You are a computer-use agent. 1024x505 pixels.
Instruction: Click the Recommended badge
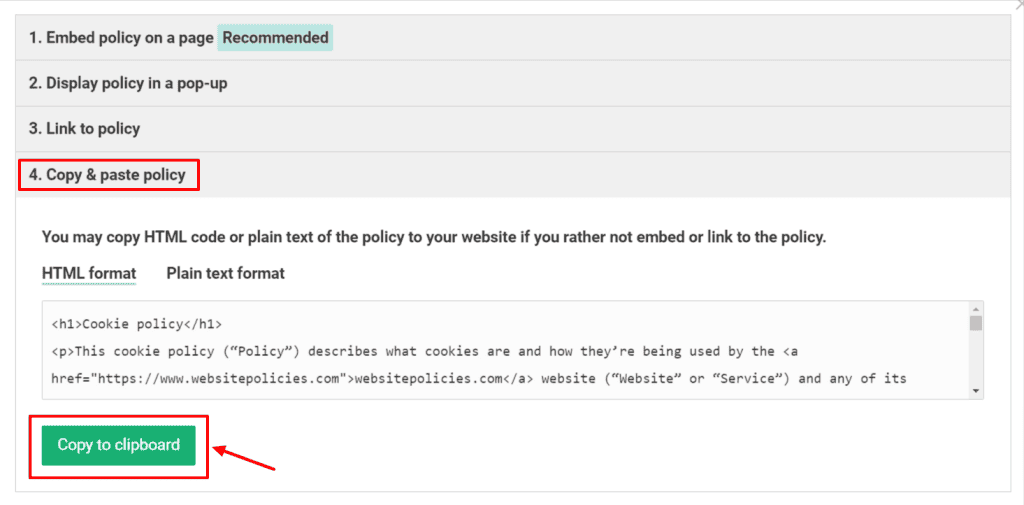275,37
